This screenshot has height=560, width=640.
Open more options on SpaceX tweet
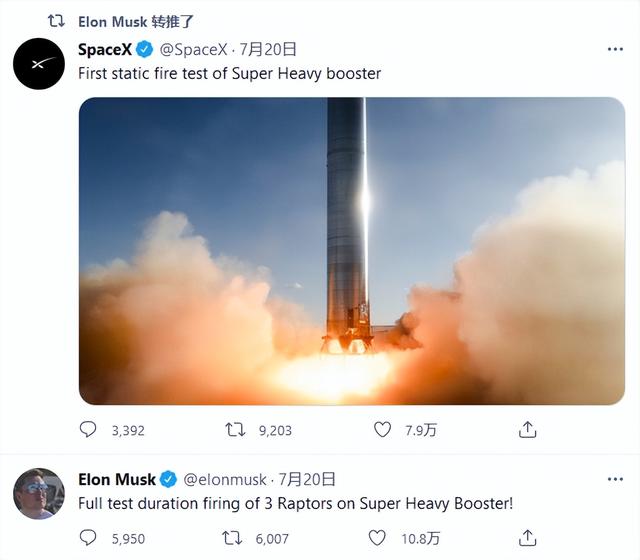pyautogui.click(x=612, y=49)
